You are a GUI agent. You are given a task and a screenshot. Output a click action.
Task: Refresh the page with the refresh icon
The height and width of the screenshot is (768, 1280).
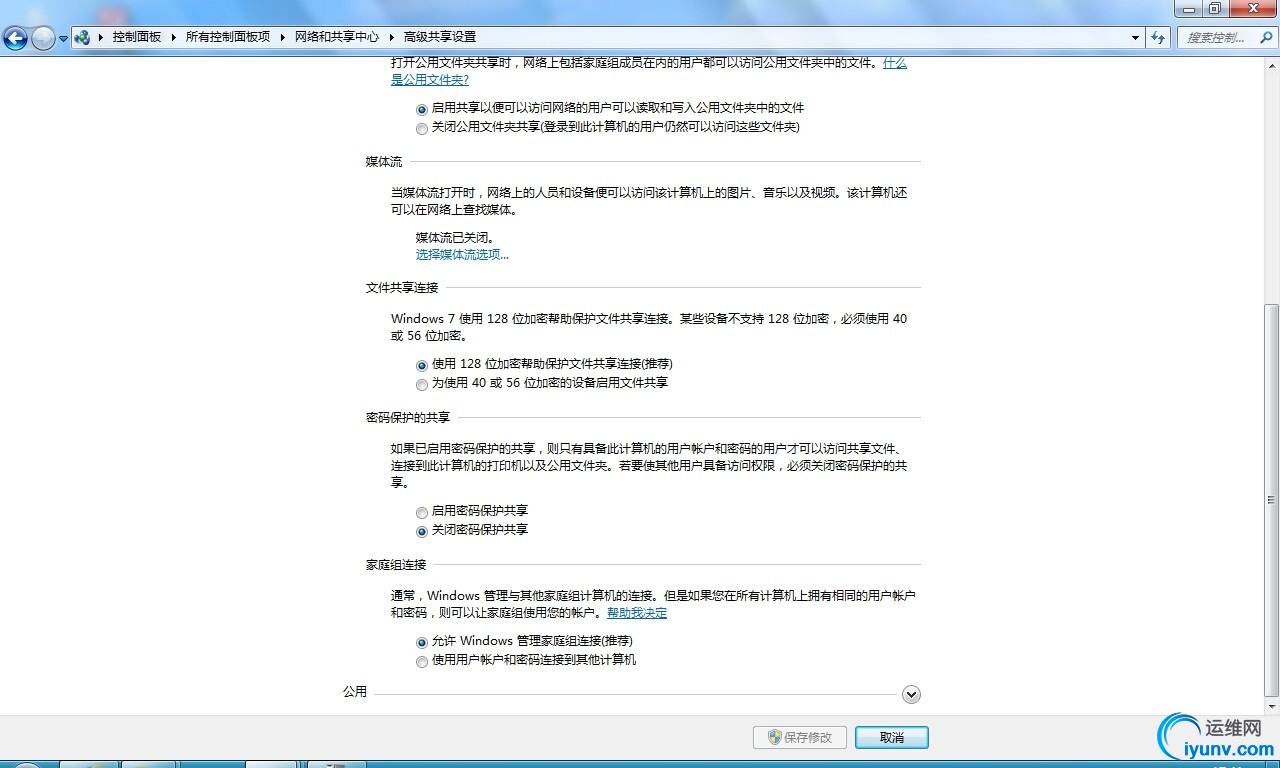[1159, 38]
